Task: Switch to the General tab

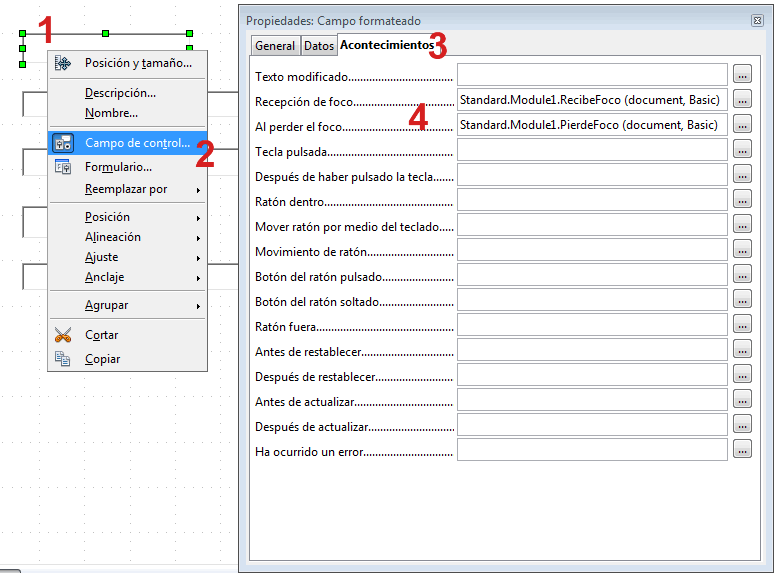Action: 275,46
